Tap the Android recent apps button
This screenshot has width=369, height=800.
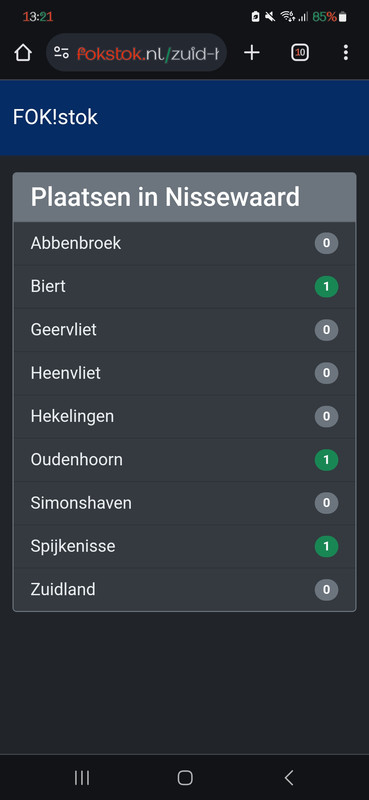(82, 778)
